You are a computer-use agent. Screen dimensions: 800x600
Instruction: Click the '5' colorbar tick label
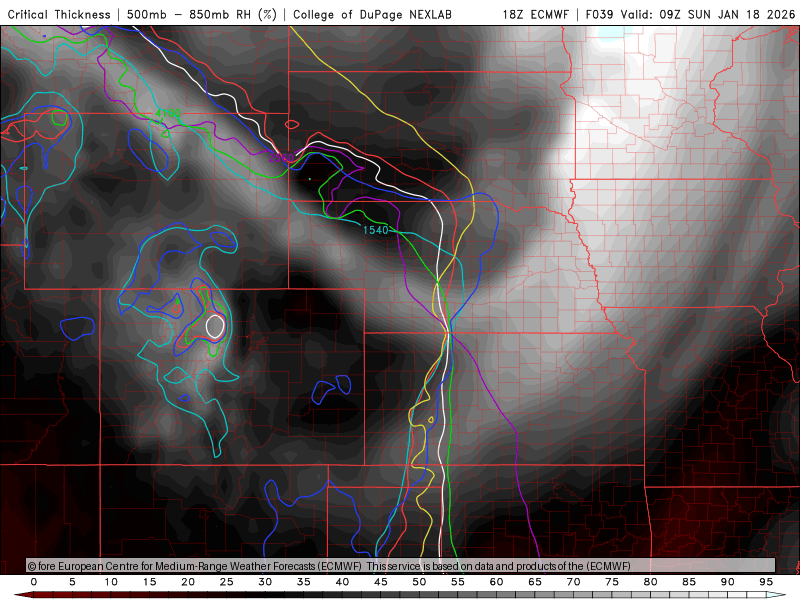(x=72, y=582)
